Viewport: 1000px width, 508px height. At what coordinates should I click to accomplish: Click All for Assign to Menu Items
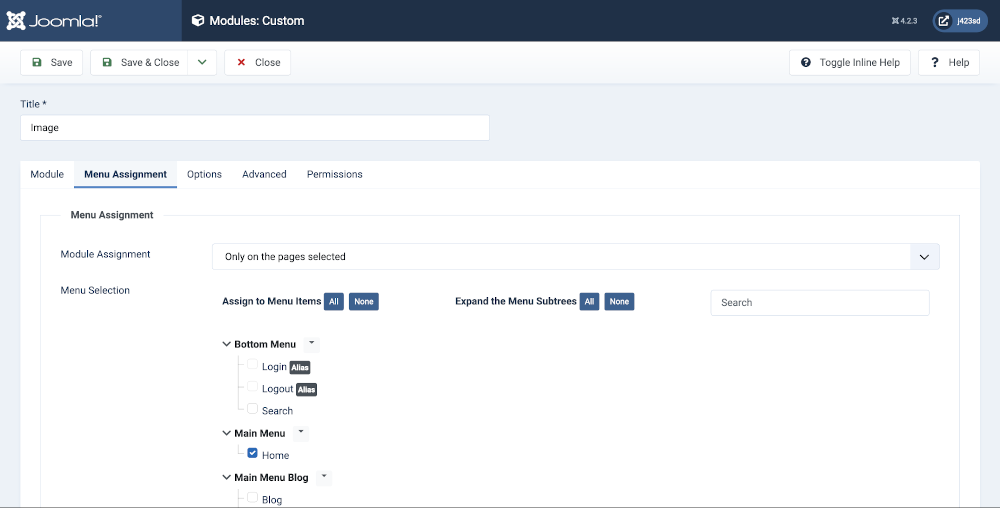pyautogui.click(x=334, y=301)
